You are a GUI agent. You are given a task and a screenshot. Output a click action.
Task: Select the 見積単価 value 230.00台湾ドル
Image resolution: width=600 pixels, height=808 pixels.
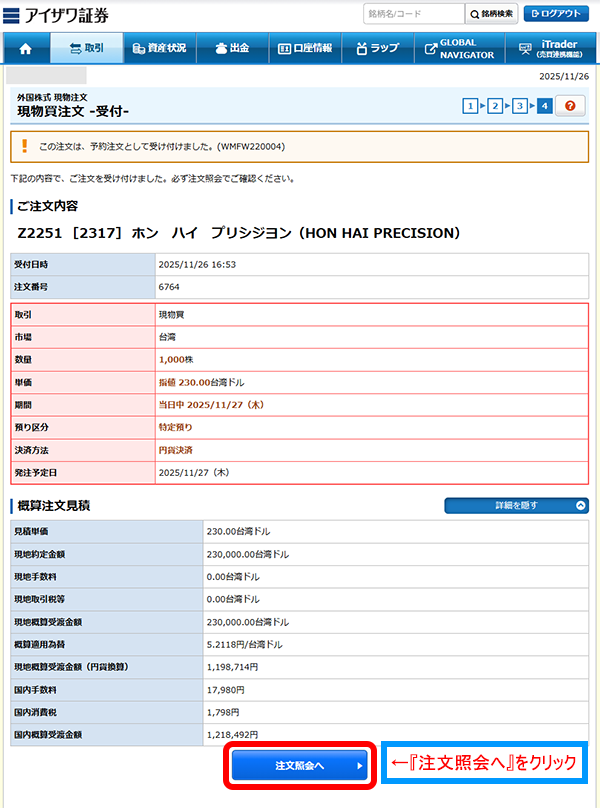coord(238,531)
